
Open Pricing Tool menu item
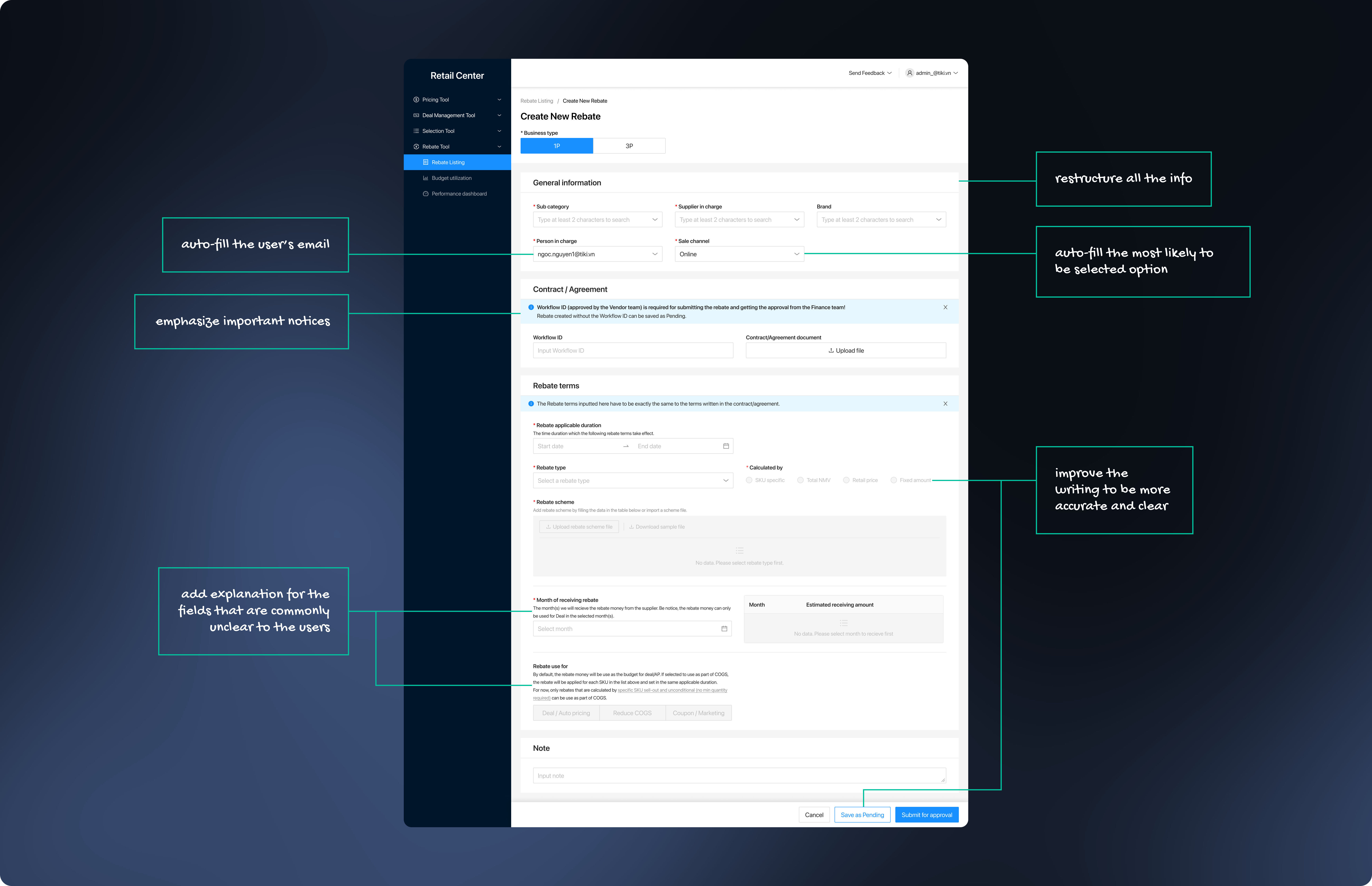(457, 100)
